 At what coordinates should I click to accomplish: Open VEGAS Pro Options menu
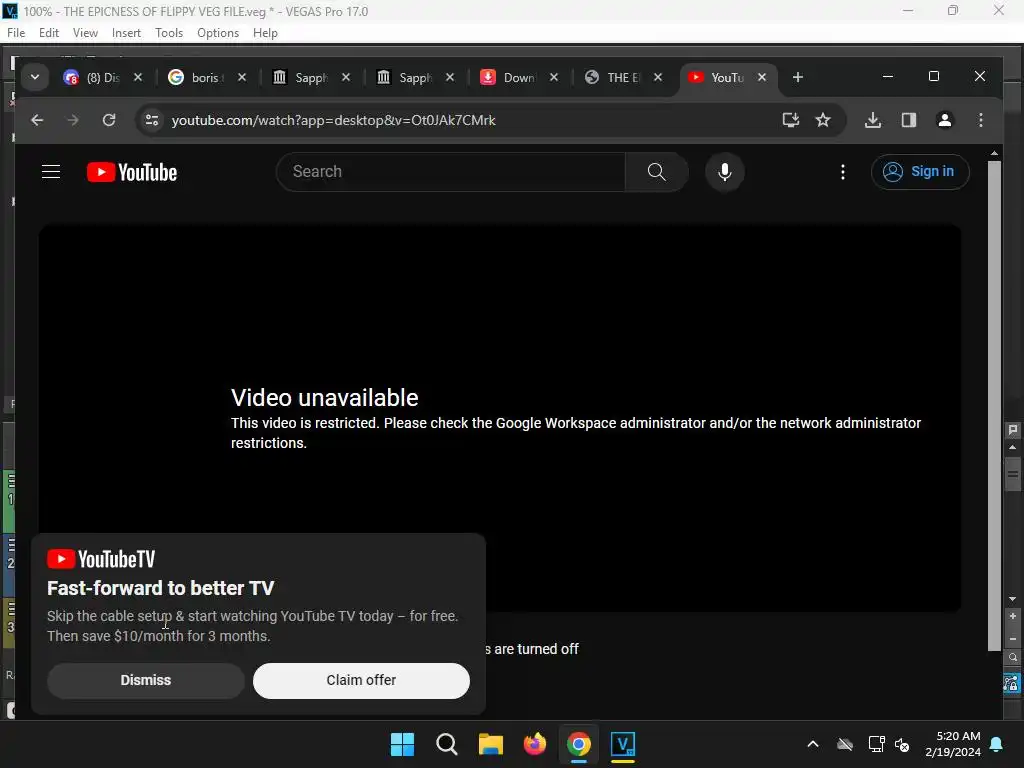218,33
